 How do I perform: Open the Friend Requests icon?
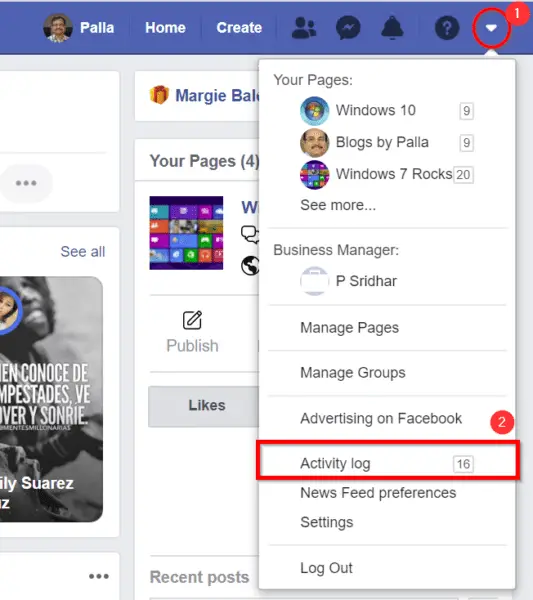pos(304,28)
